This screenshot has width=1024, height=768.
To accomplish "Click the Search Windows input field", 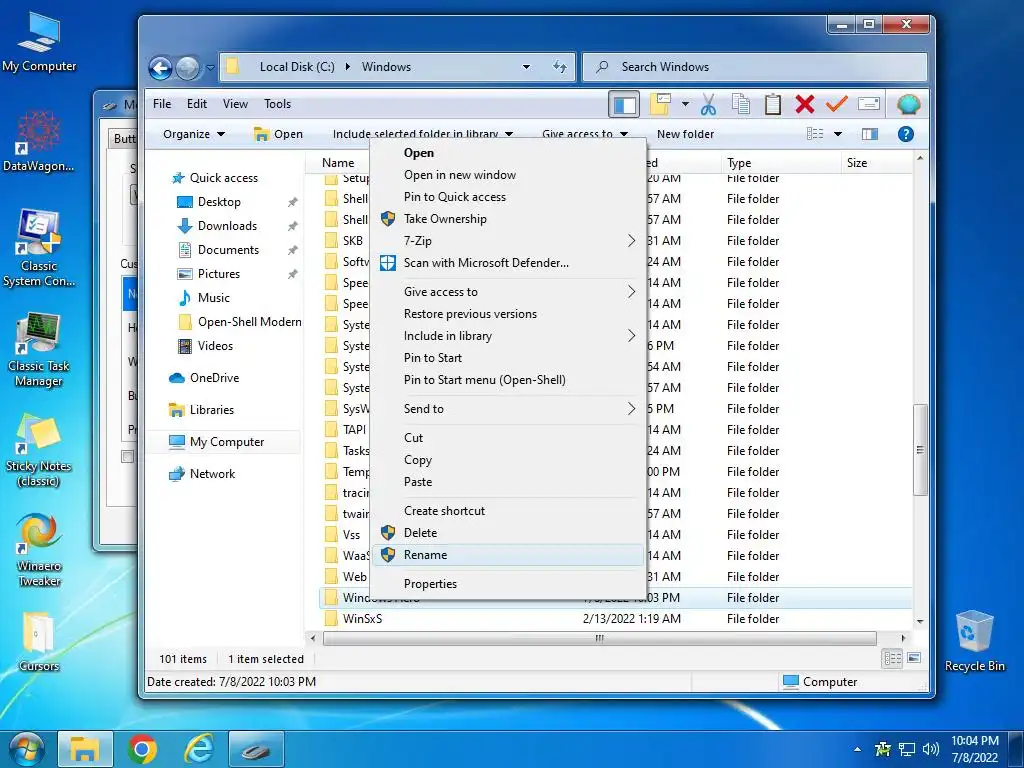I will point(755,67).
